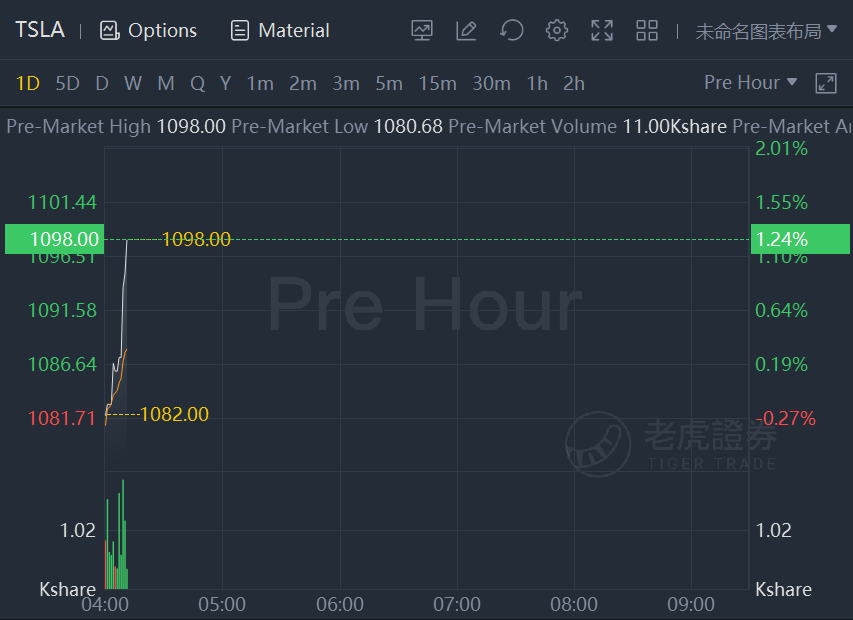Open chart settings gear icon
Screen dimensions: 853x620
tap(557, 31)
